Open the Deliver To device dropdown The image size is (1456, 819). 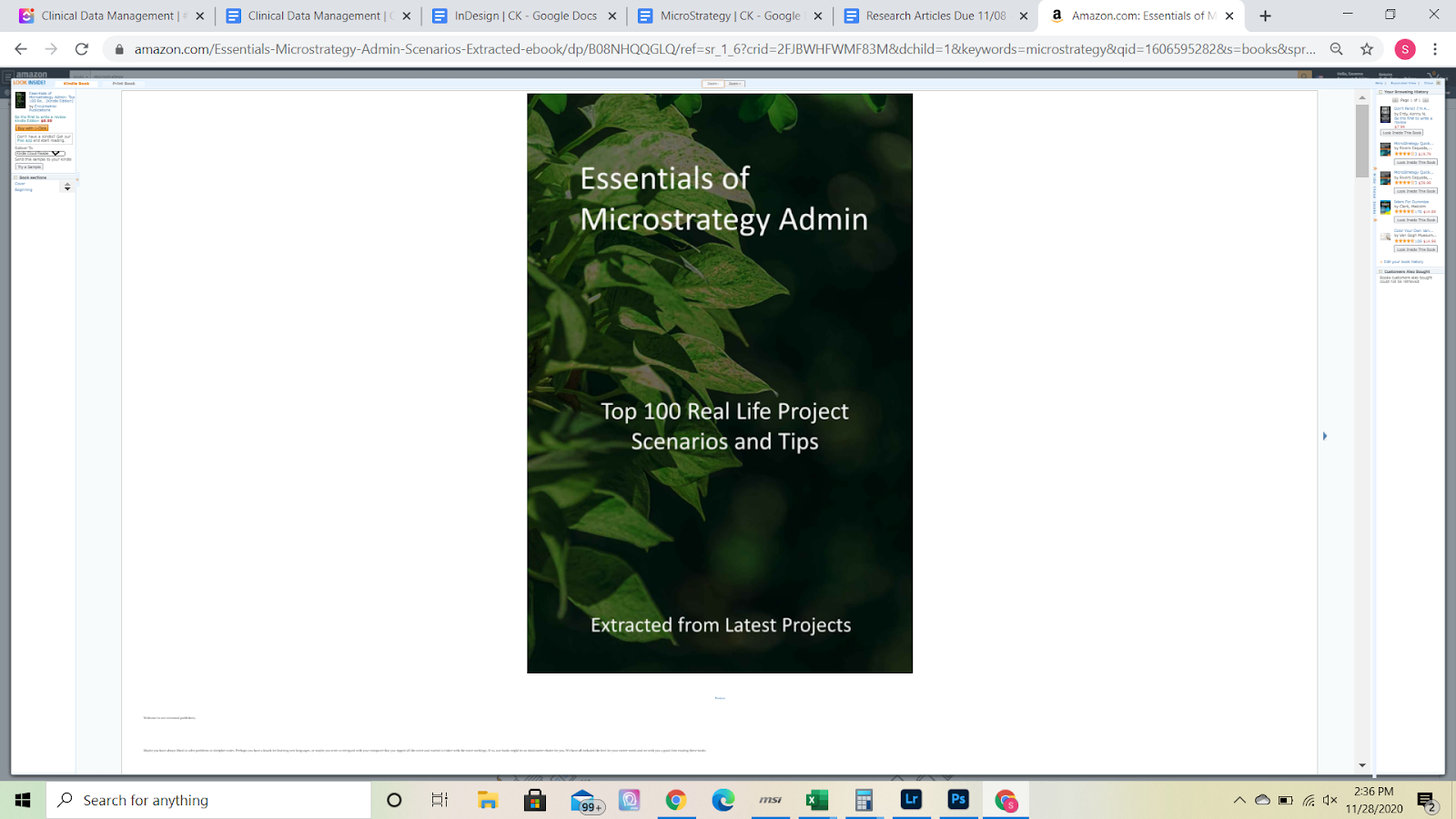(40, 154)
